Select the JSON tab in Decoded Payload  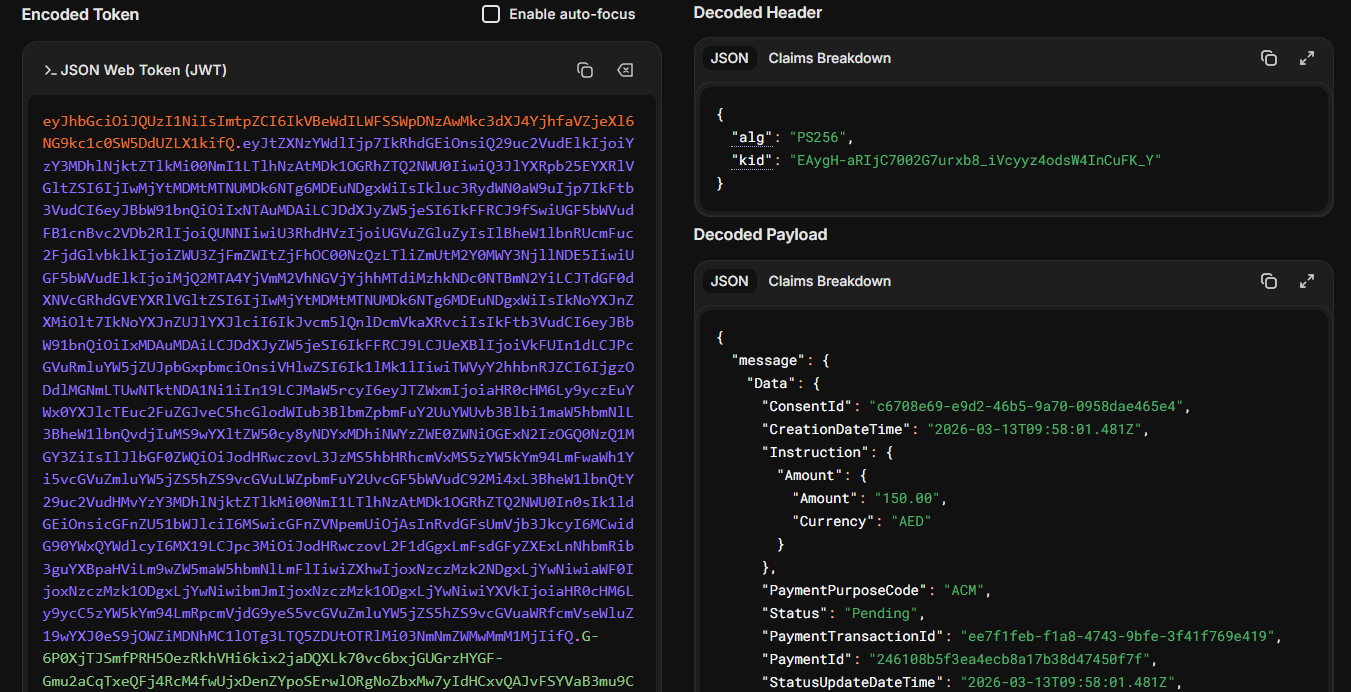tap(729, 281)
